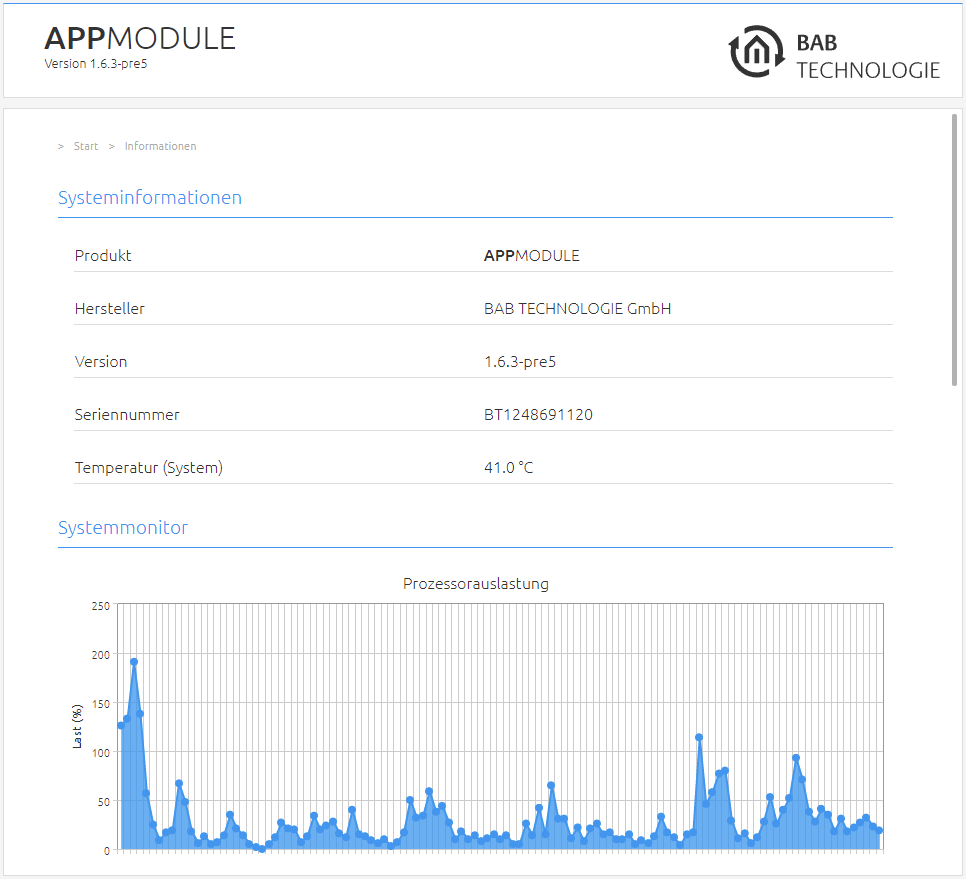The width and height of the screenshot is (966, 879).
Task: Select the '1.6.3-pre5' version value in table
Action: (520, 362)
